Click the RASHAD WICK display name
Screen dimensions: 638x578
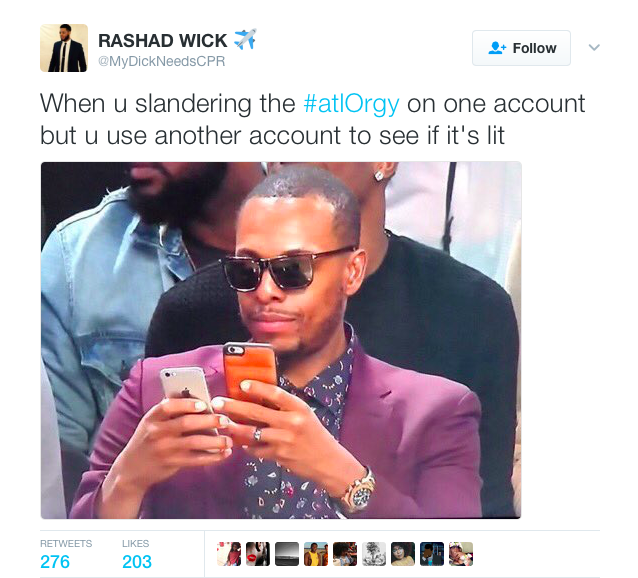point(162,41)
